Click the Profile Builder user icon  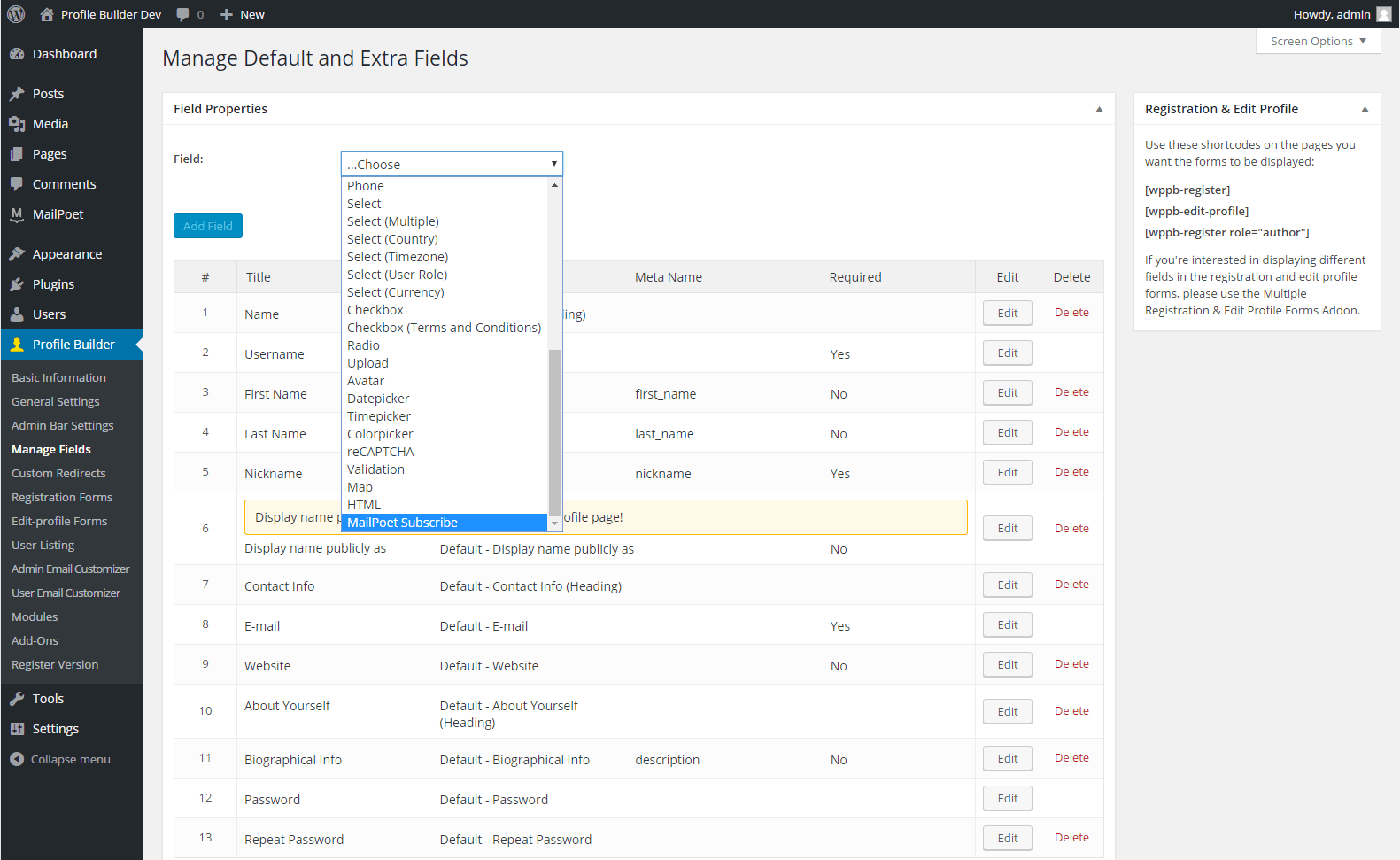17,345
